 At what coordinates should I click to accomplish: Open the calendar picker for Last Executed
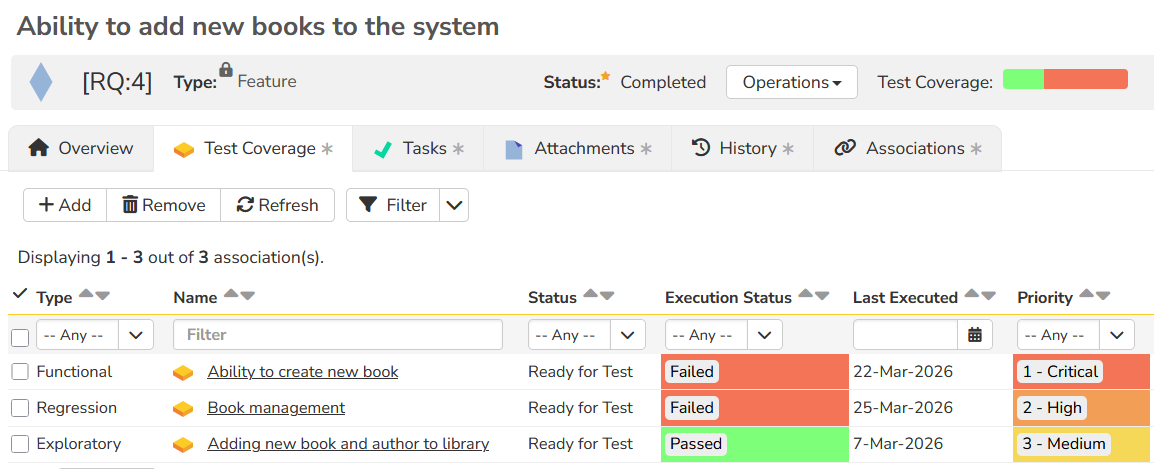tap(975, 335)
